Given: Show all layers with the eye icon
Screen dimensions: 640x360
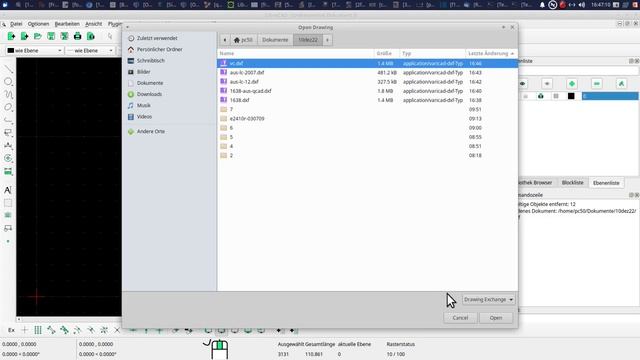Looking at the screenshot, I should (x=522, y=84).
